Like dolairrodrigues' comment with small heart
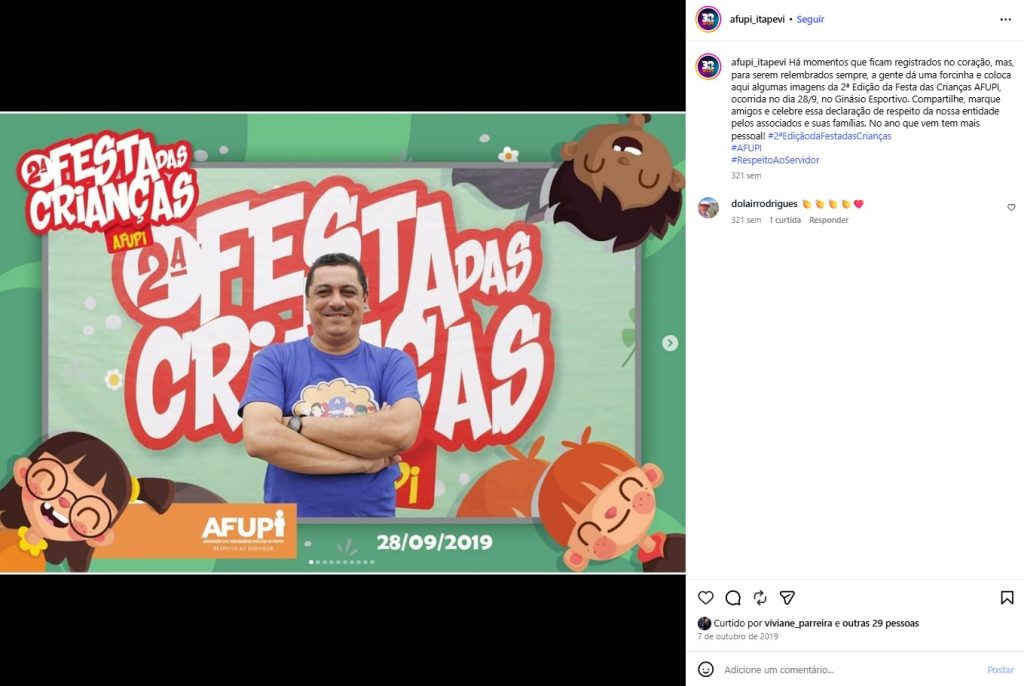Image resolution: width=1024 pixels, height=686 pixels. point(1011,207)
